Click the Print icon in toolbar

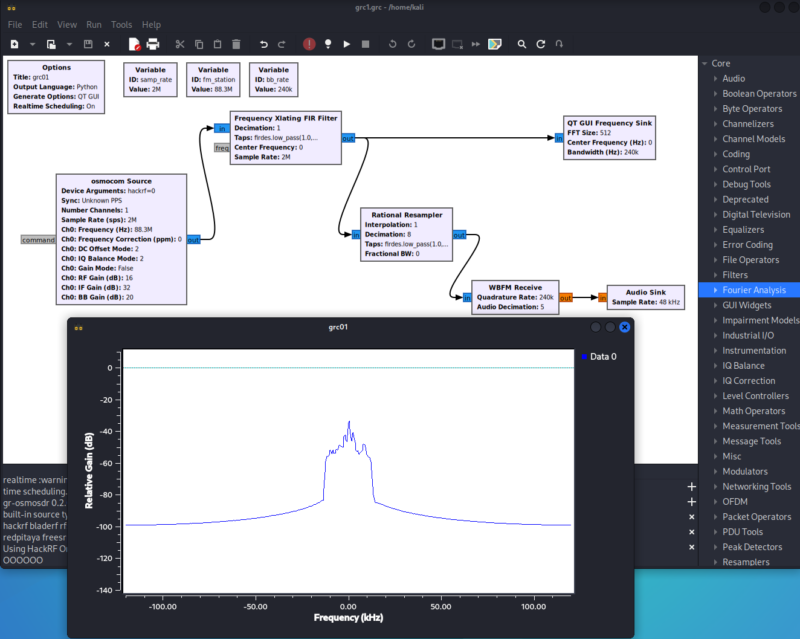(x=153, y=44)
